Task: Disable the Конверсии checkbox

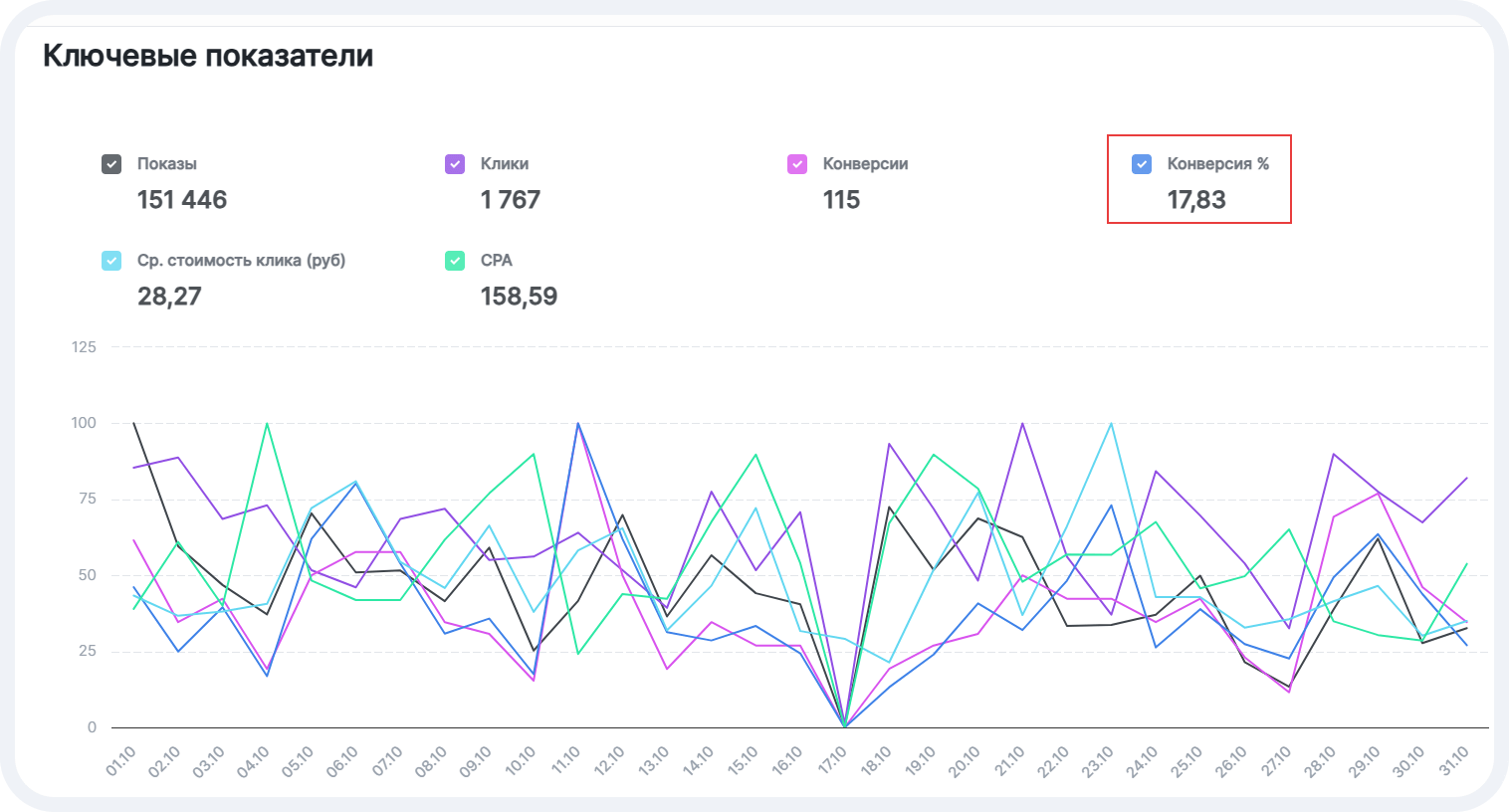Action: tap(797, 164)
